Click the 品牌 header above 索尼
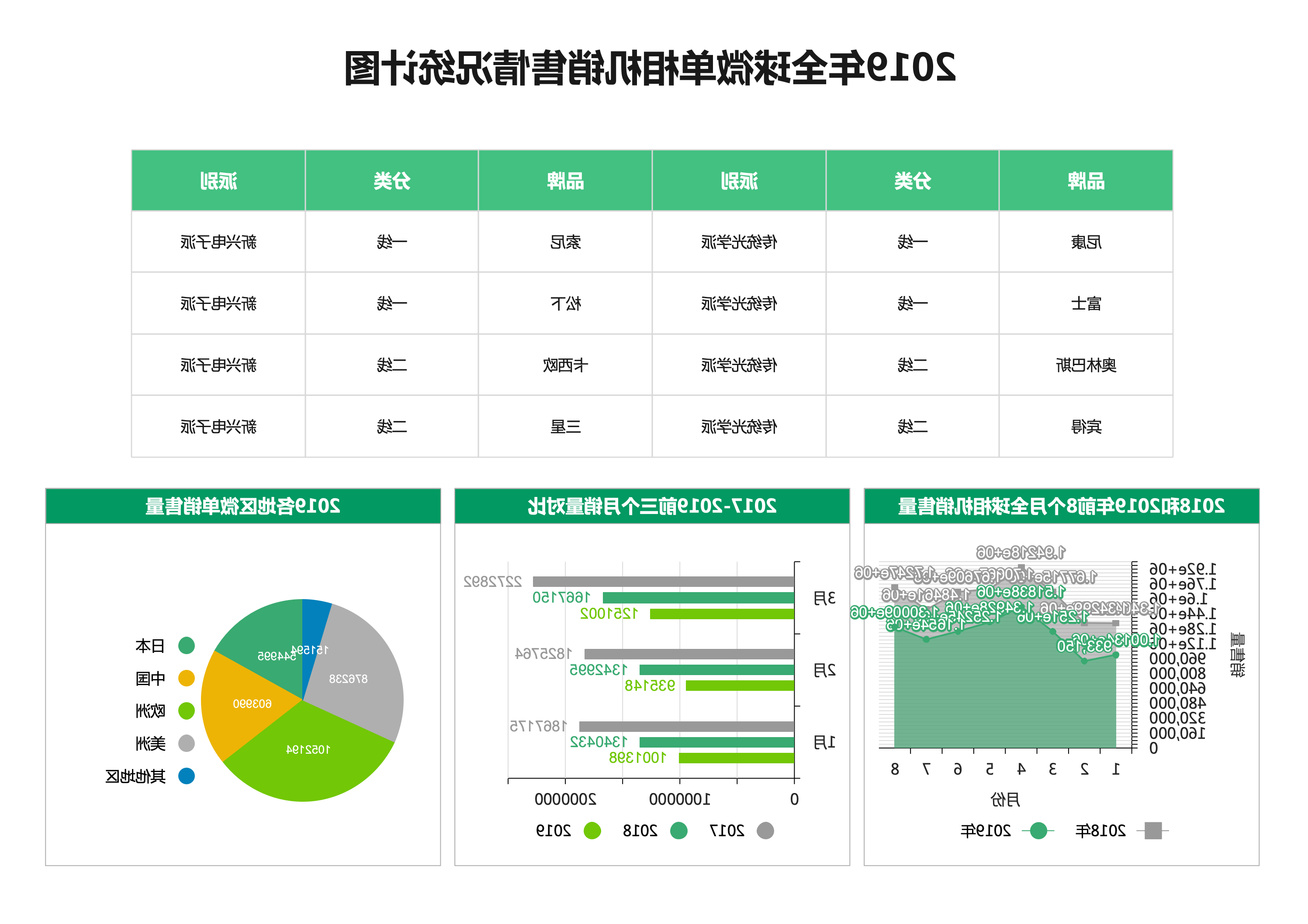Viewport: 1308px width, 924px height. click(x=565, y=181)
